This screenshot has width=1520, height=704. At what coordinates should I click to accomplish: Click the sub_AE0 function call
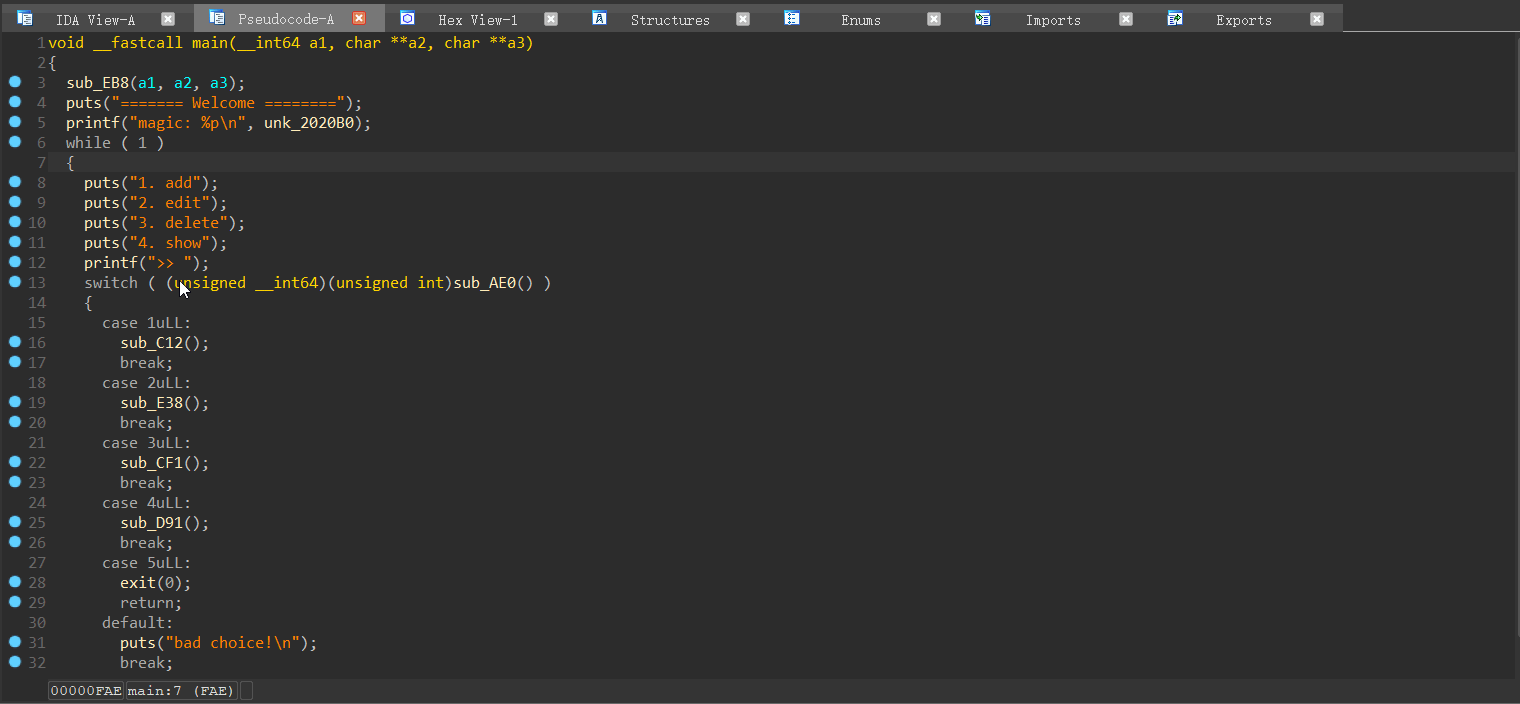coord(485,283)
